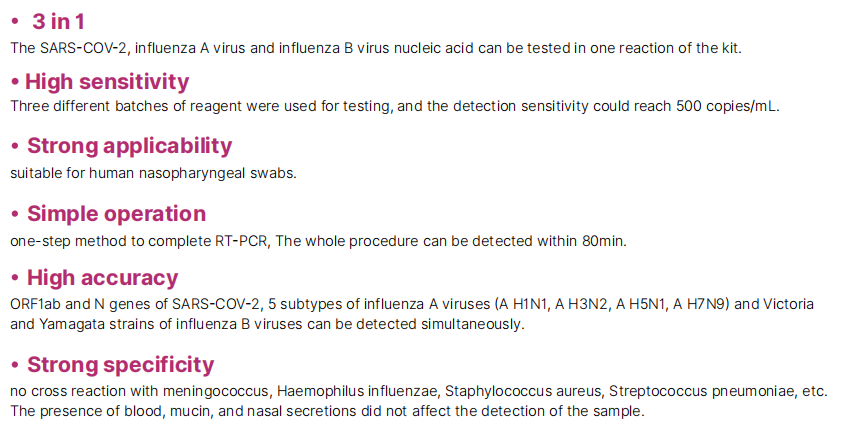Select the "Strong specificity" heading
The image size is (843, 440).
pyautogui.click(x=120, y=364)
